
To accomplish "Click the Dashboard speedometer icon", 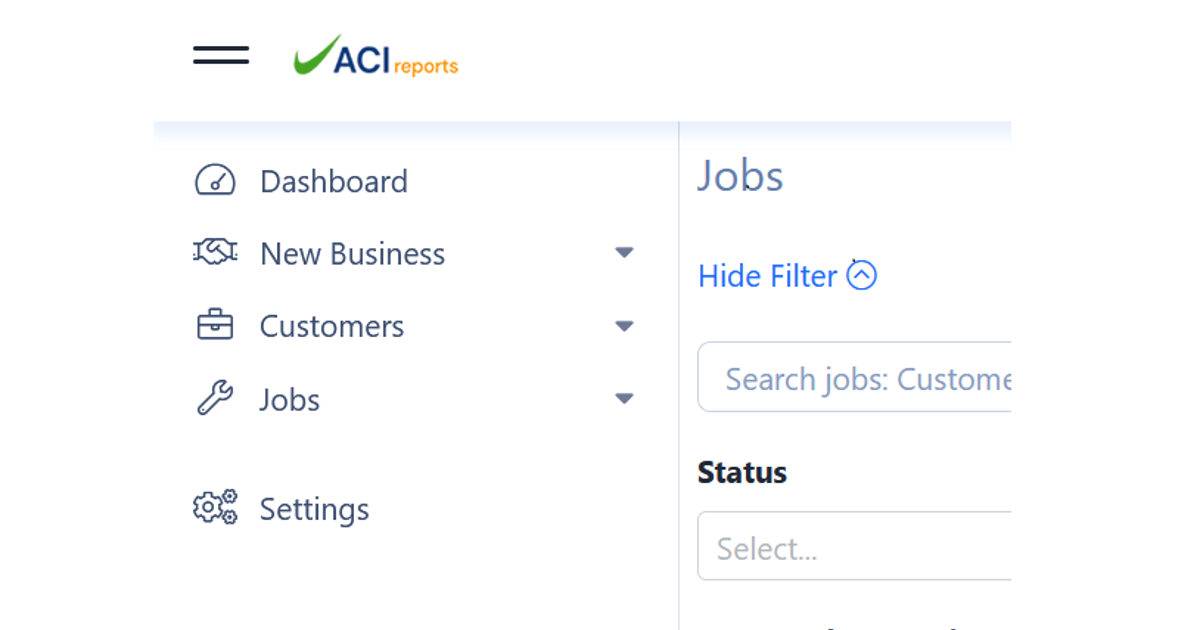I will 215,181.
